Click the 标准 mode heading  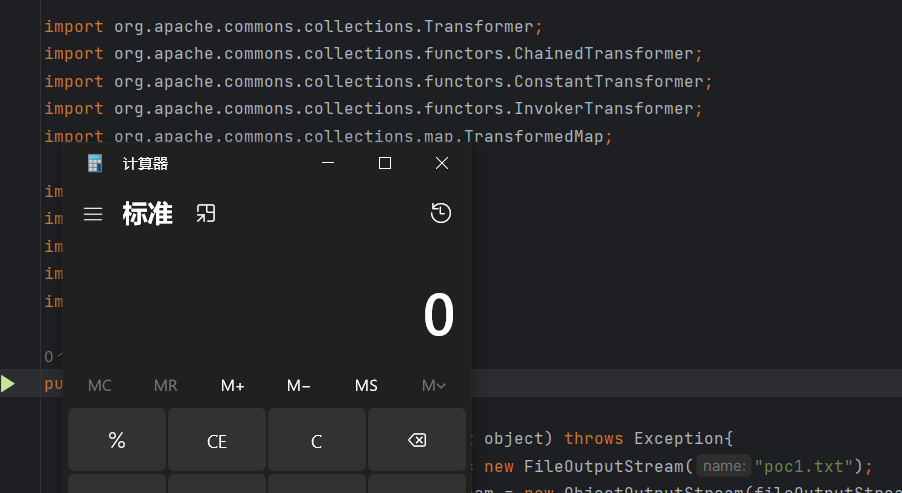tap(148, 214)
